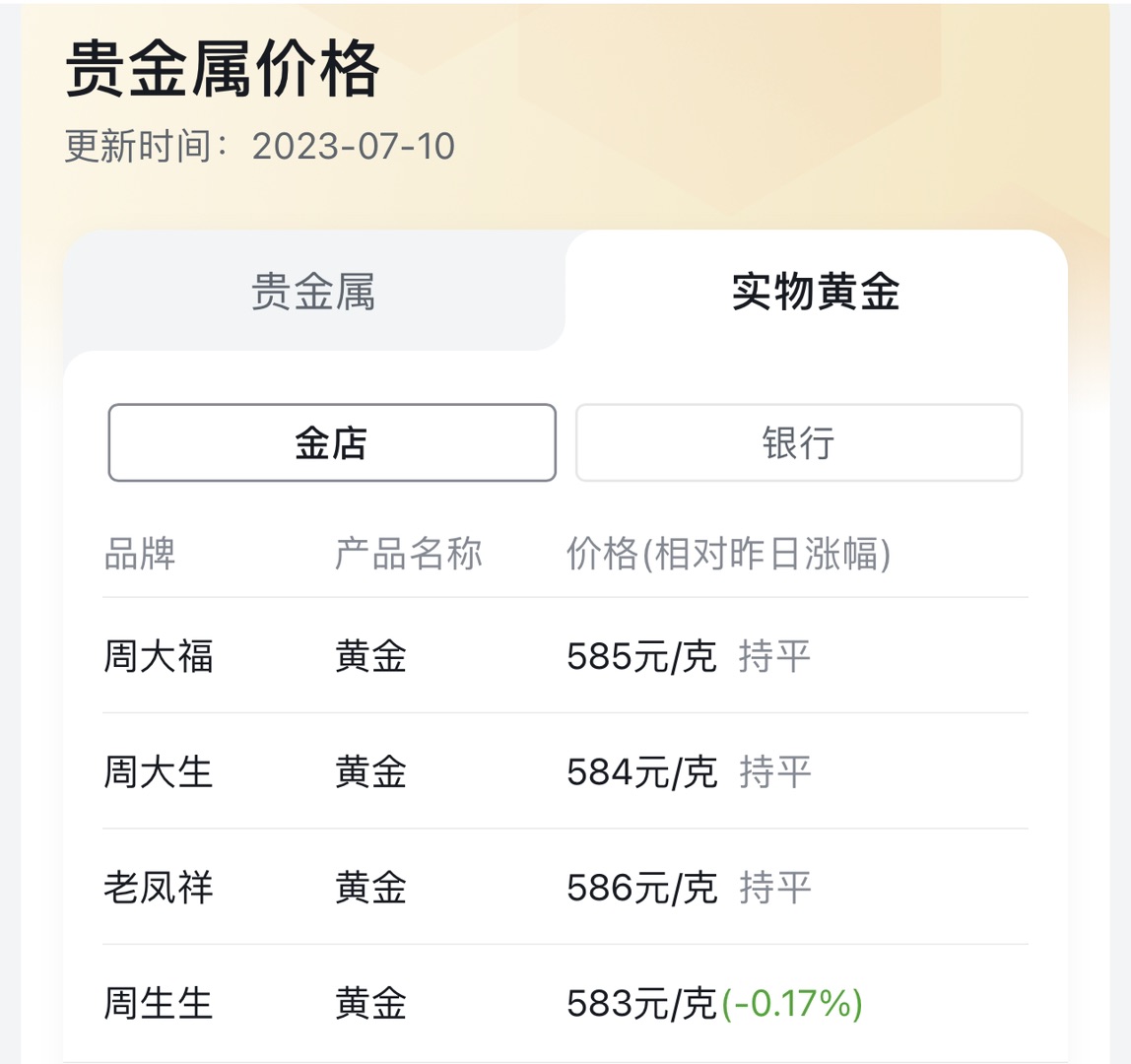Open the 周大福 gold row

point(565,656)
